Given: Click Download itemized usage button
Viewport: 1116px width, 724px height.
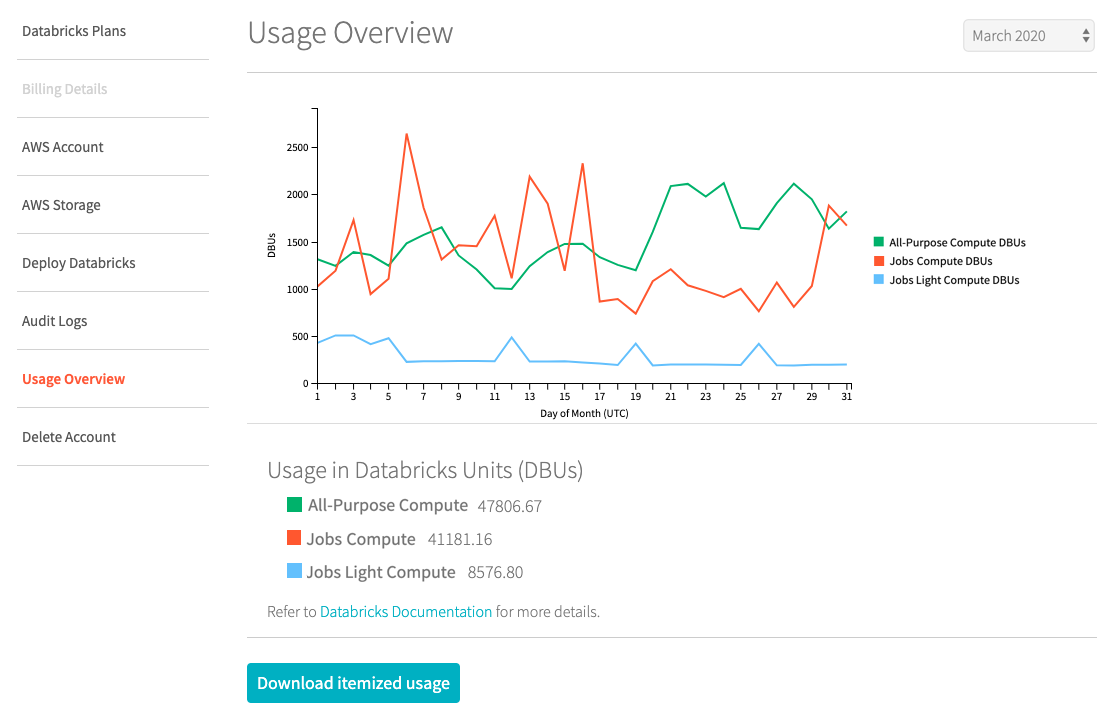Looking at the screenshot, I should tap(353, 683).
